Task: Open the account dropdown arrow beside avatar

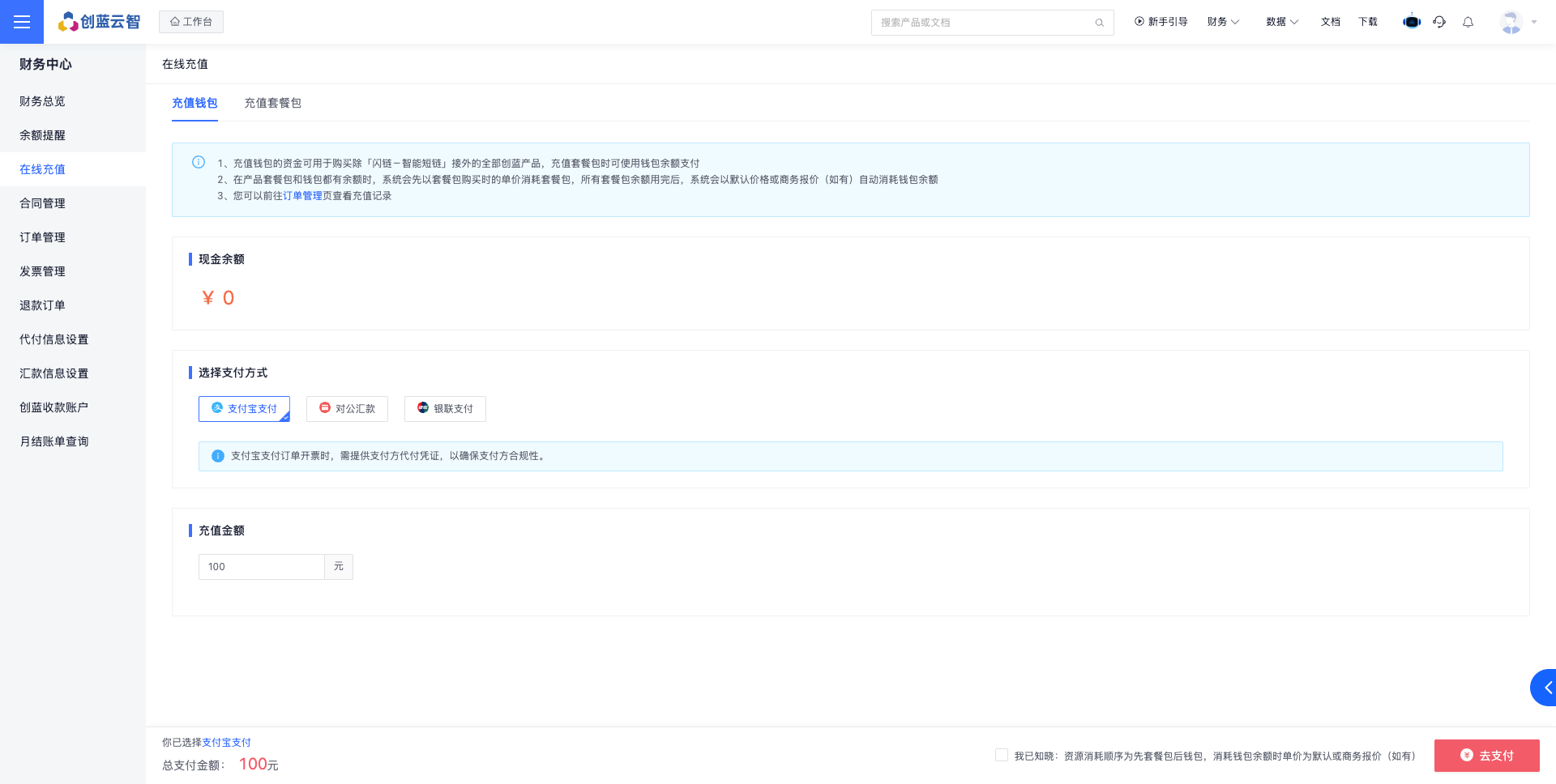Action: (x=1534, y=22)
